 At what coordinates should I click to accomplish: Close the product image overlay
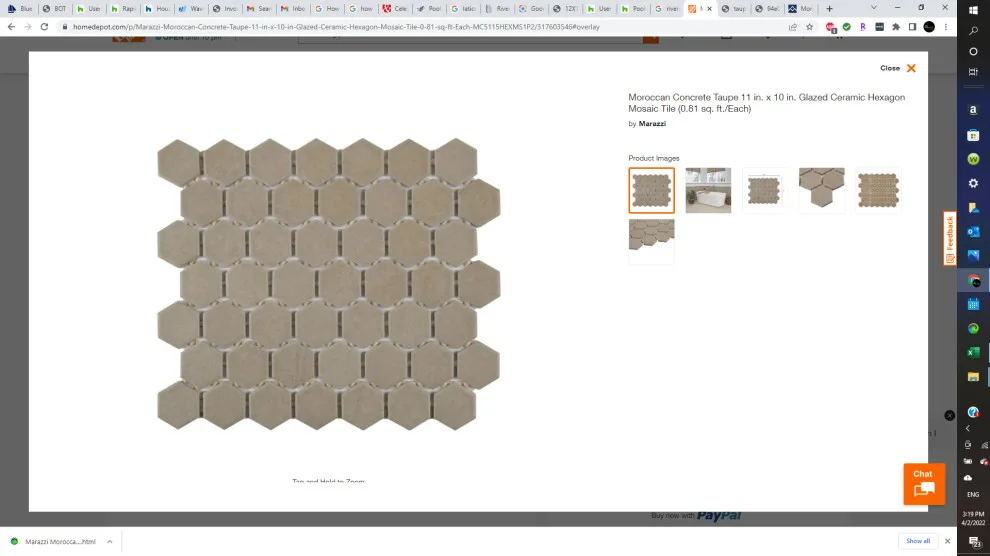(x=898, y=68)
